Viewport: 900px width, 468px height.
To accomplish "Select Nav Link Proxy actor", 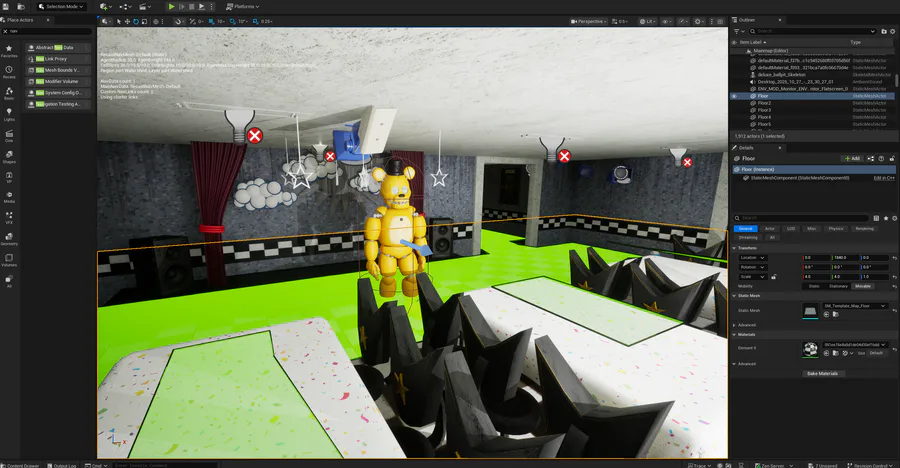I will click(57, 59).
